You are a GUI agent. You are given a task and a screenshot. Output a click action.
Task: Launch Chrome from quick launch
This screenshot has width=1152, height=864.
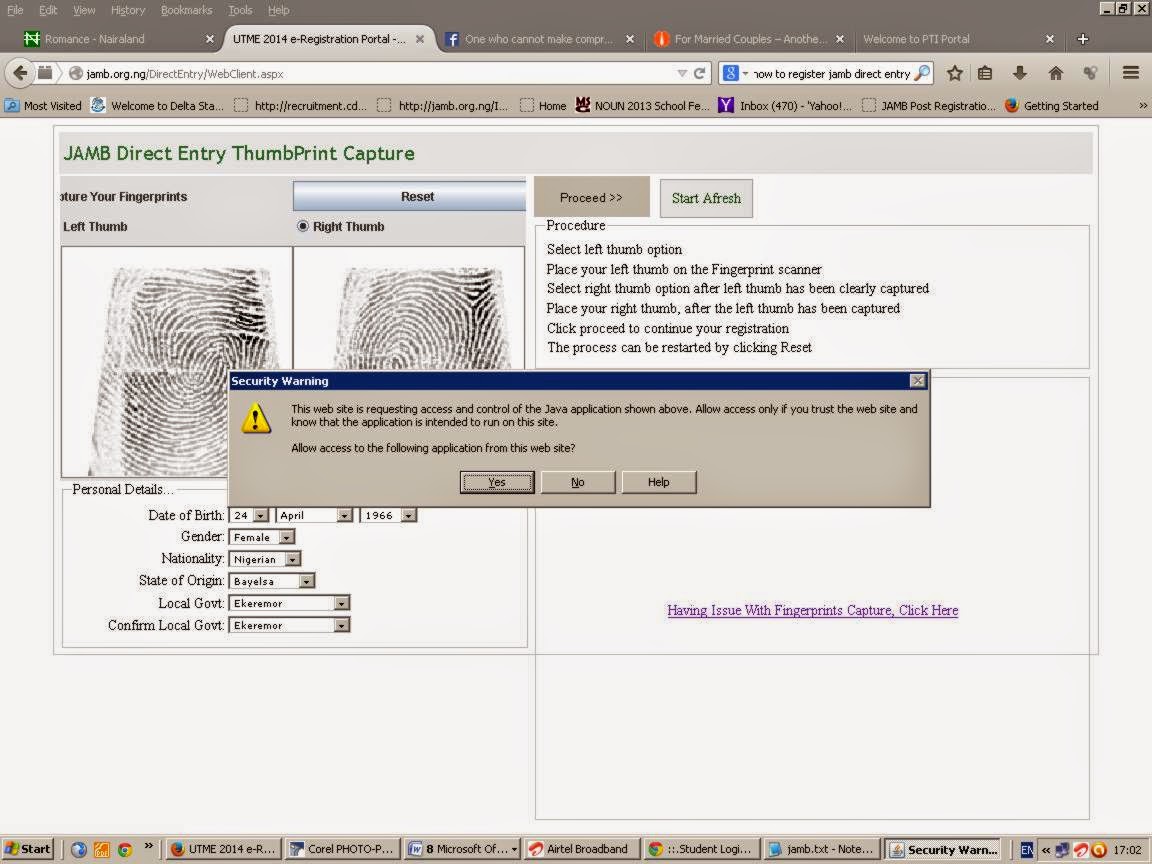(124, 850)
